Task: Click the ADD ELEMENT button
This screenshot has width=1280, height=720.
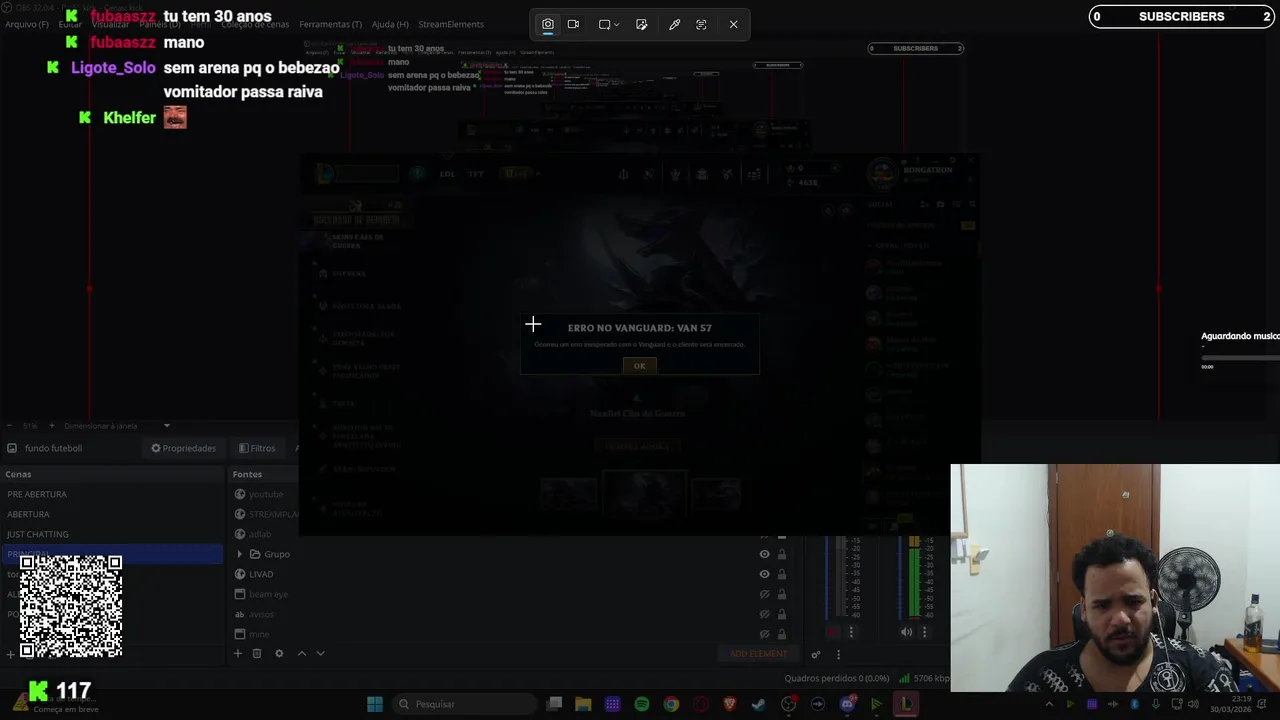Action: click(759, 654)
